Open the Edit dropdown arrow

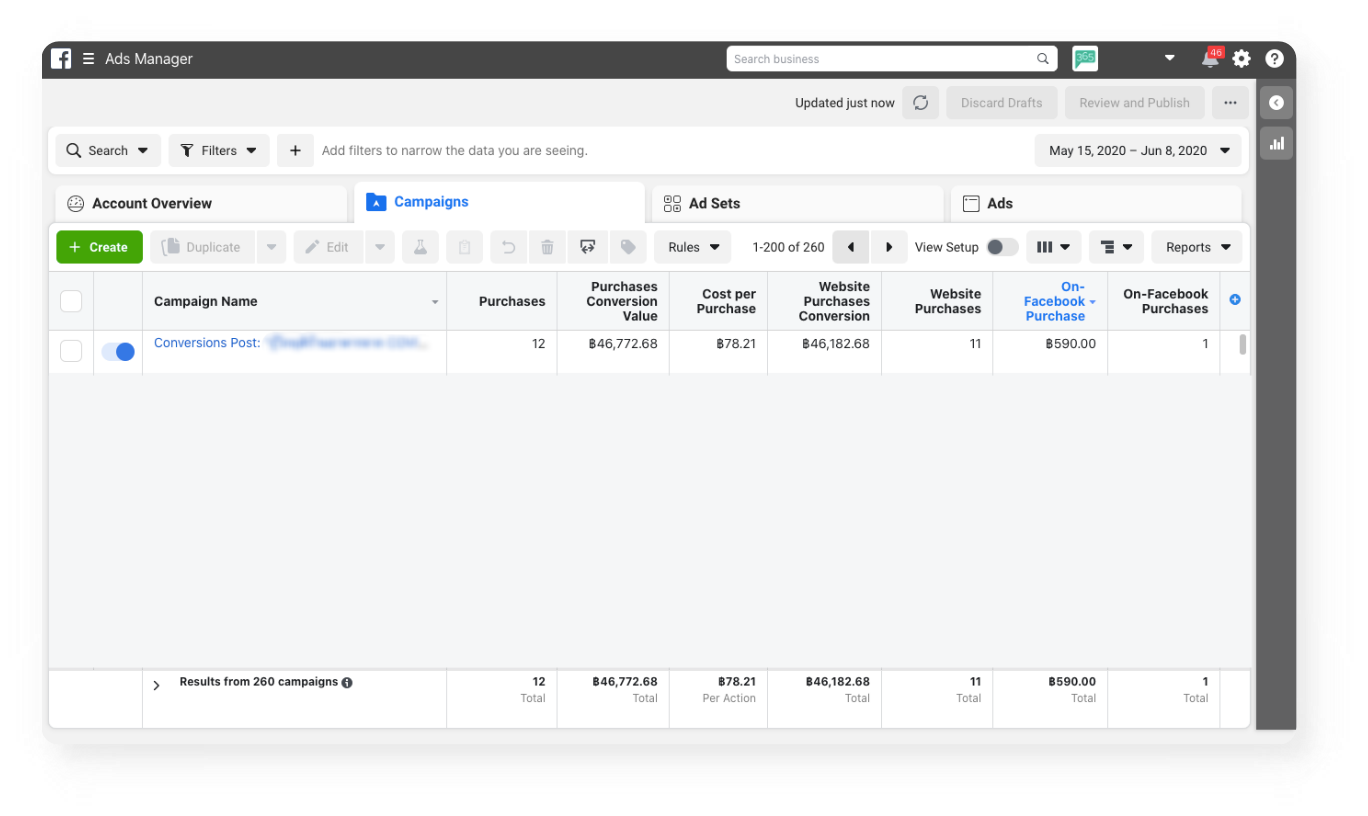[380, 247]
